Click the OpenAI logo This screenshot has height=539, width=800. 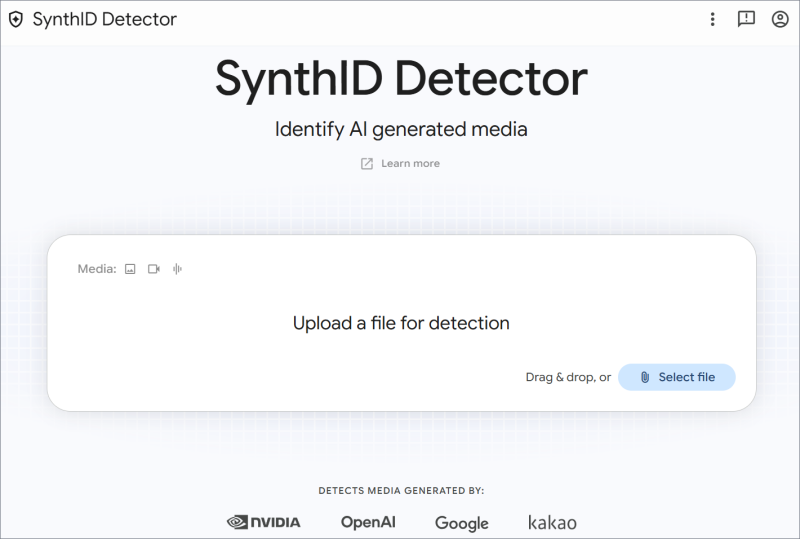368,522
